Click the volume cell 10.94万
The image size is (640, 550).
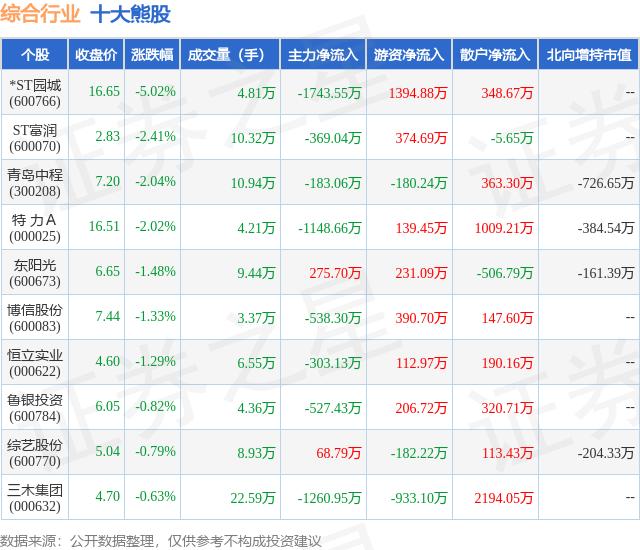coord(253,183)
